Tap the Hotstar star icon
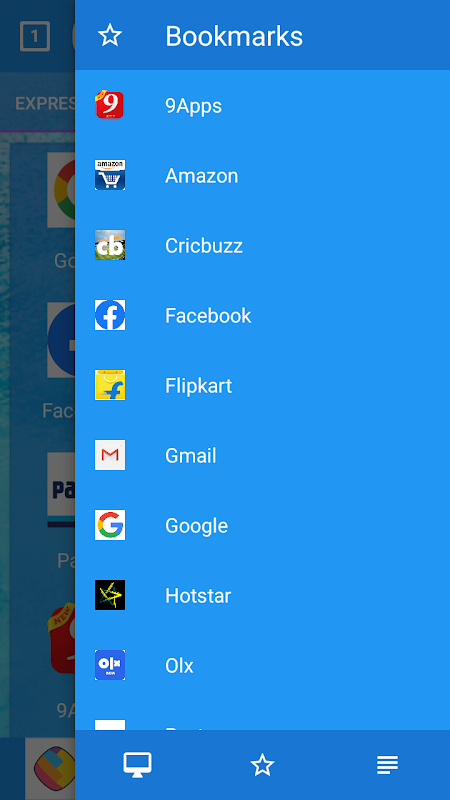Image resolution: width=450 pixels, height=800 pixels. [x=110, y=595]
